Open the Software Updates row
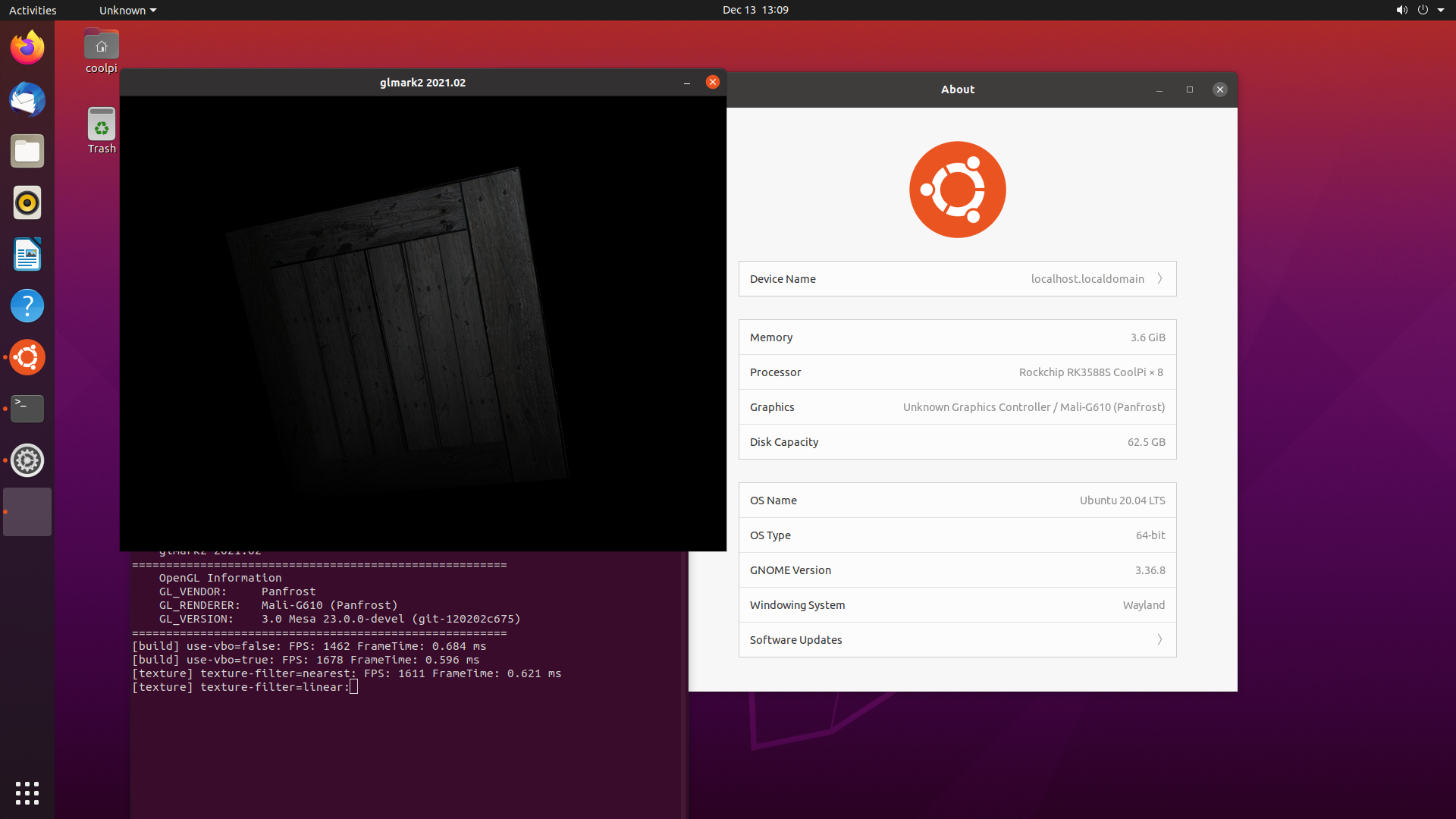Screen dimensions: 1456x819 coord(958,640)
